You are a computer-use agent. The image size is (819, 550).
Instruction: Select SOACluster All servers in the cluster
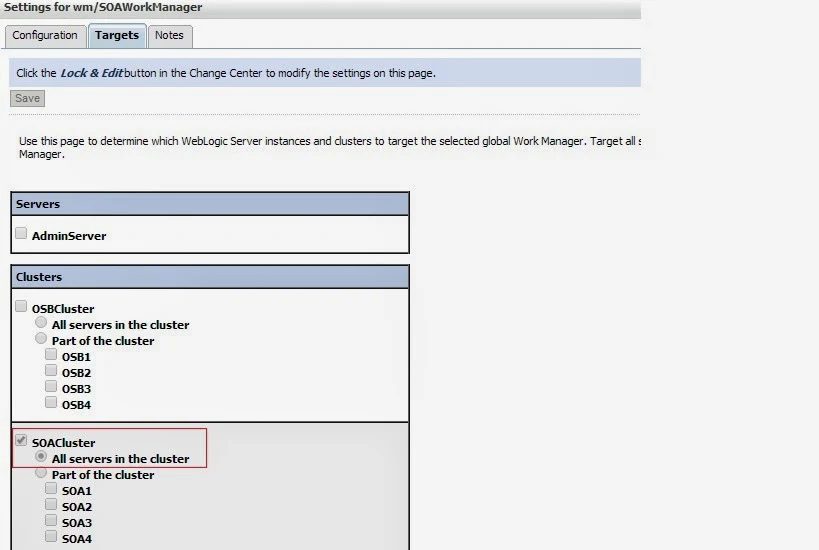(x=41, y=457)
